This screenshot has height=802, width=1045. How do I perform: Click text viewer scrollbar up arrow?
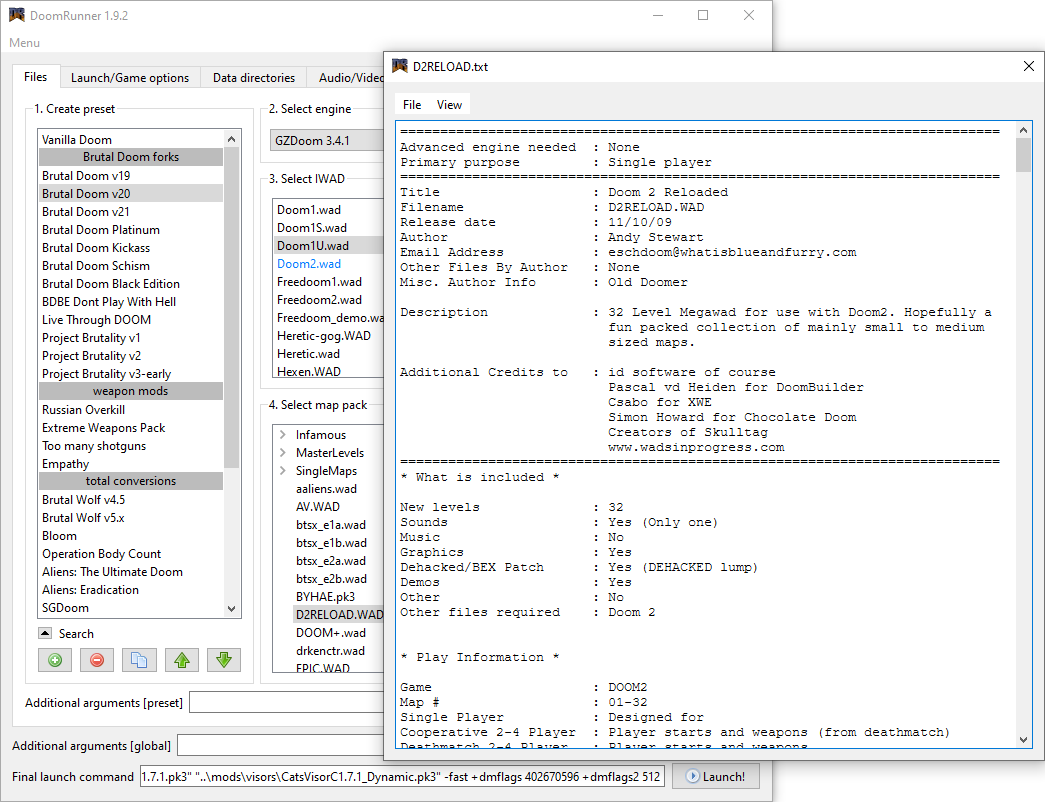(1024, 130)
